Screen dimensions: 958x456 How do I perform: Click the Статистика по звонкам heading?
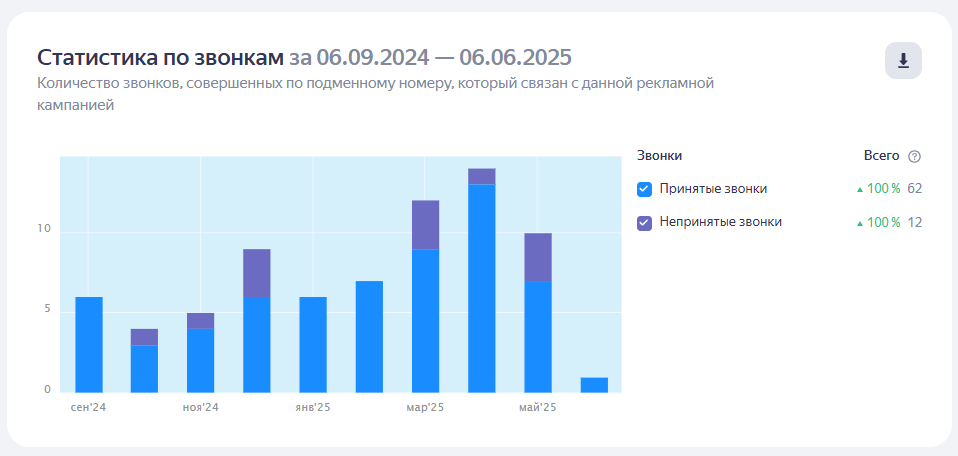pos(160,57)
